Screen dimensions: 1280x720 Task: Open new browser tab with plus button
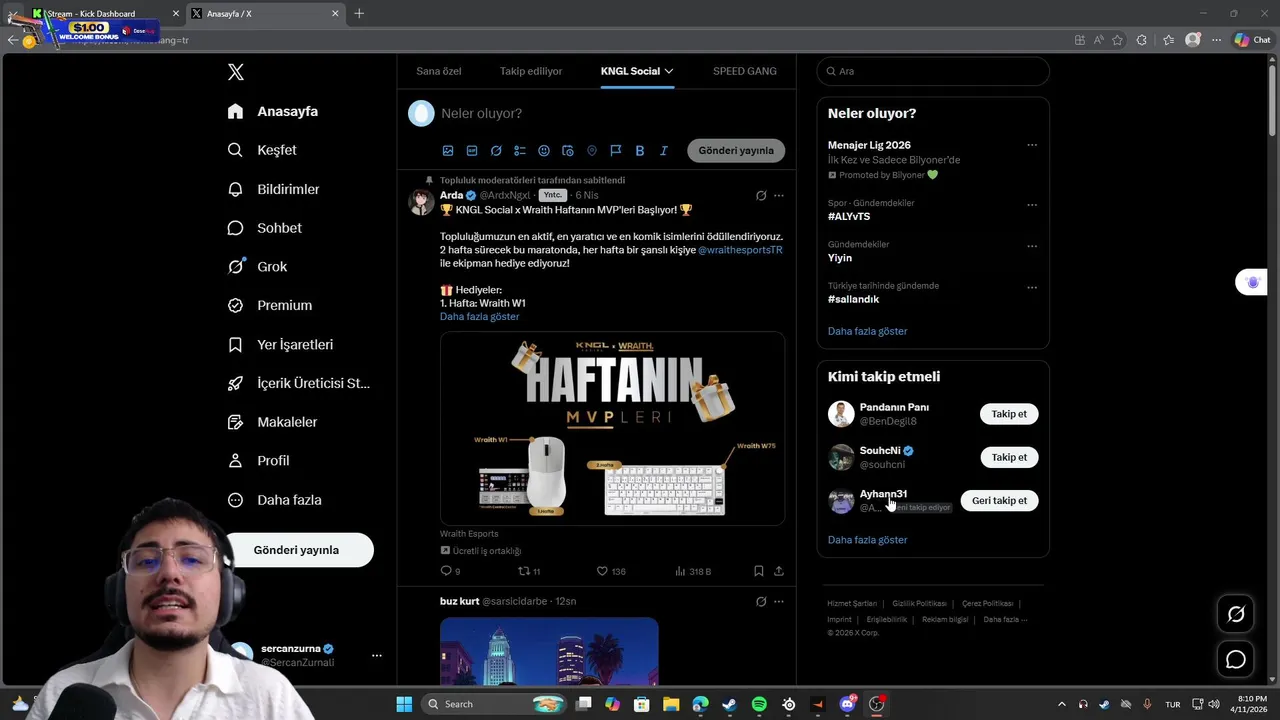[359, 13]
